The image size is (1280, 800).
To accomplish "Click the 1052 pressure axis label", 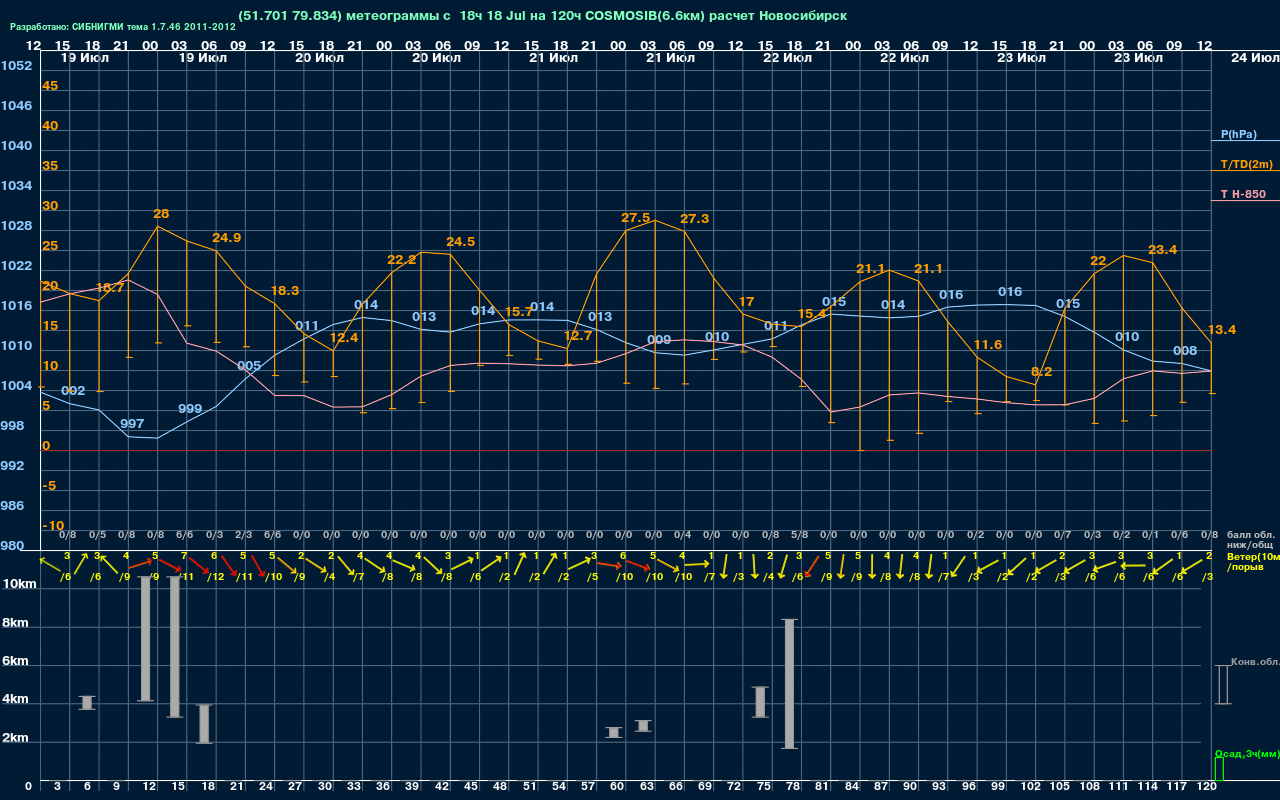I will coord(16,66).
